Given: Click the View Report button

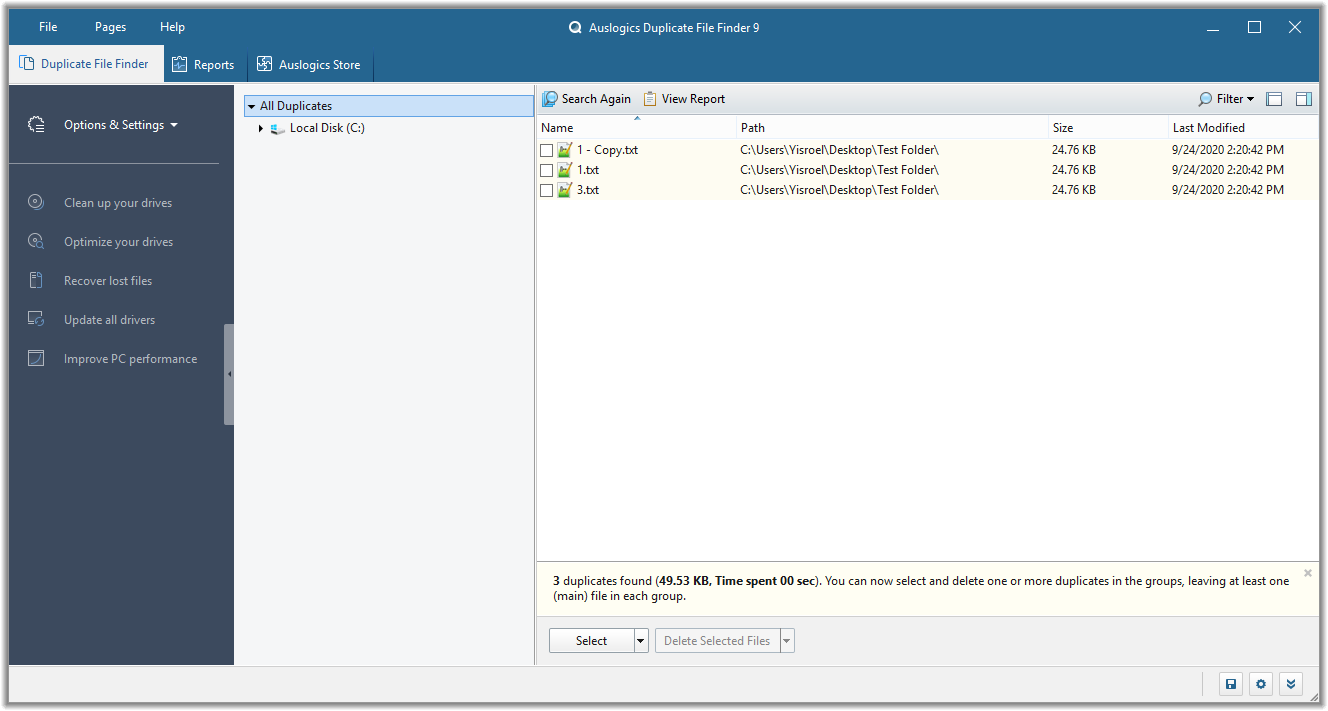Looking at the screenshot, I should [684, 99].
